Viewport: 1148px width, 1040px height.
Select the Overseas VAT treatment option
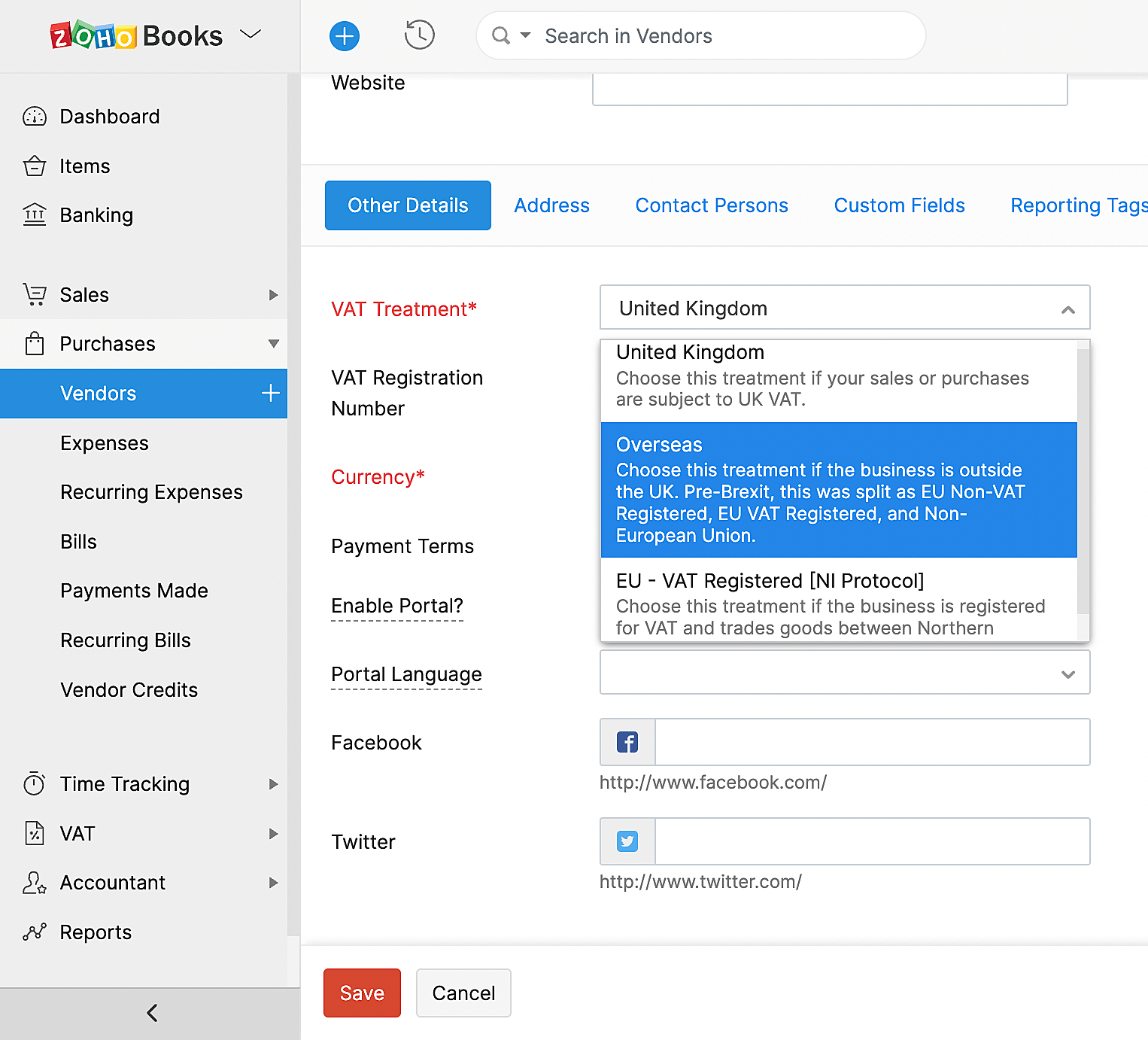coord(838,489)
